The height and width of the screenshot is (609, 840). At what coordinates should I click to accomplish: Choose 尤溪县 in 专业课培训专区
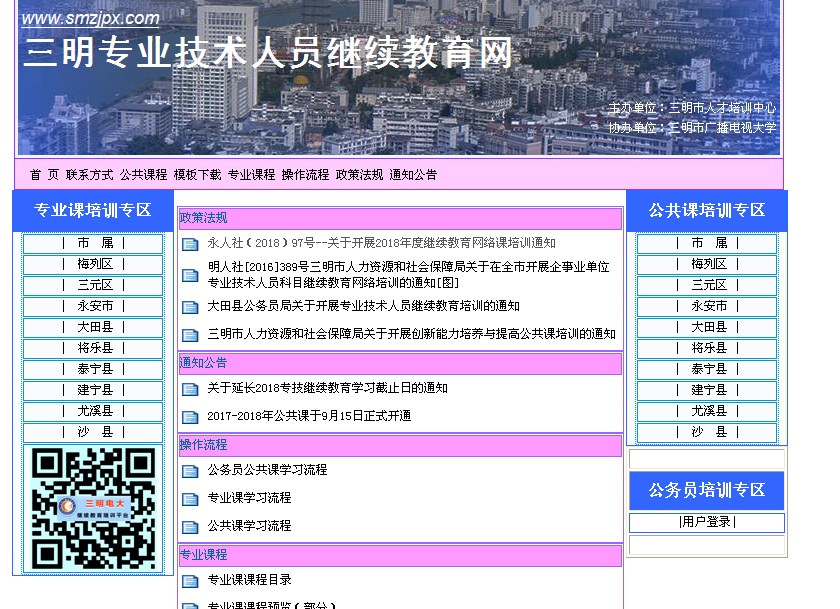point(94,411)
